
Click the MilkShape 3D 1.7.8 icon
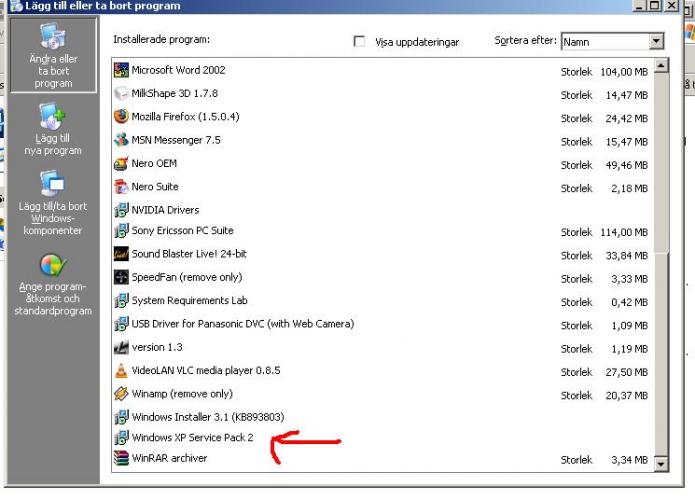point(121,94)
